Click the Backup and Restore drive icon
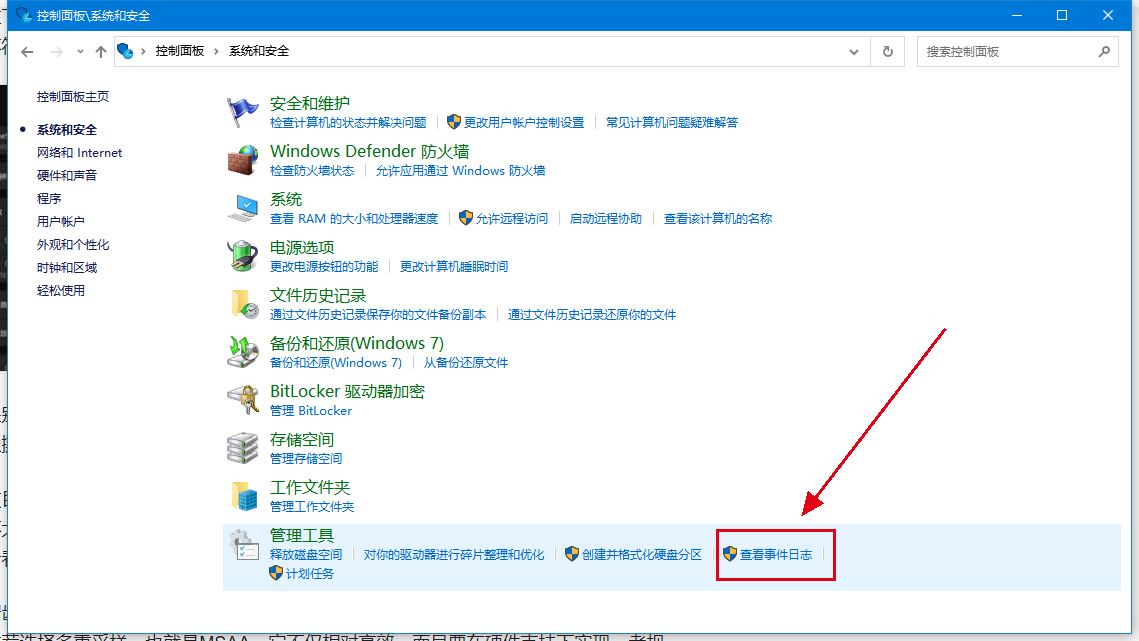Screen dimensions: 1139x641 tap(243, 352)
